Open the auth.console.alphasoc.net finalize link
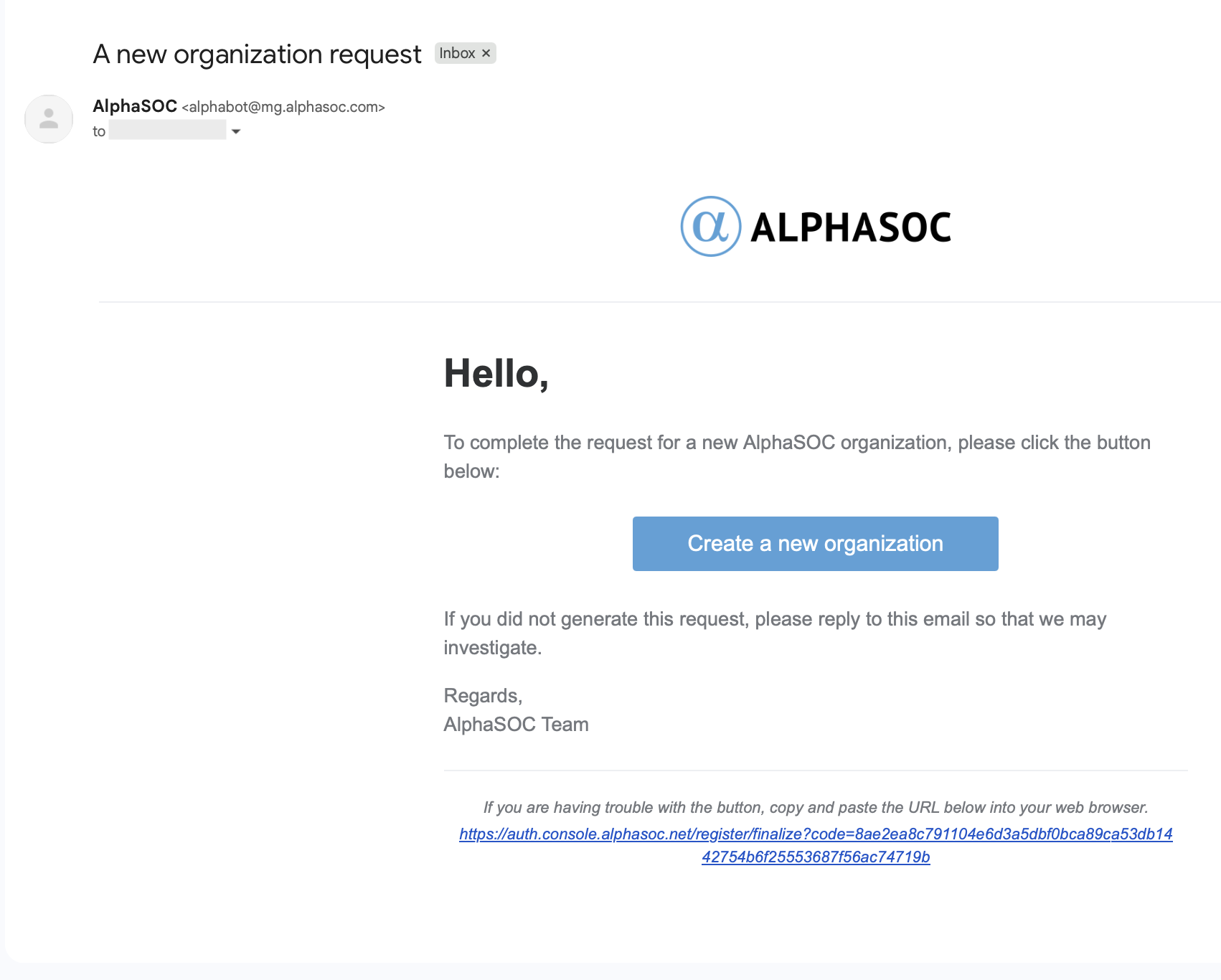Image resolution: width=1221 pixels, height=980 pixels. point(816,834)
